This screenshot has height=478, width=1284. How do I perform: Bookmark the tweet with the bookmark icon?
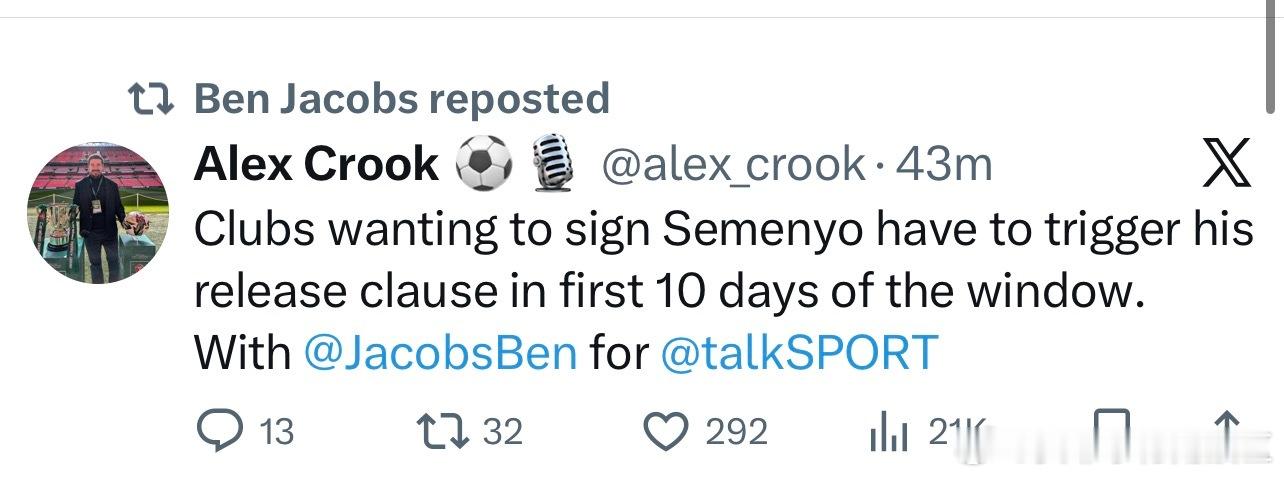point(1110,430)
